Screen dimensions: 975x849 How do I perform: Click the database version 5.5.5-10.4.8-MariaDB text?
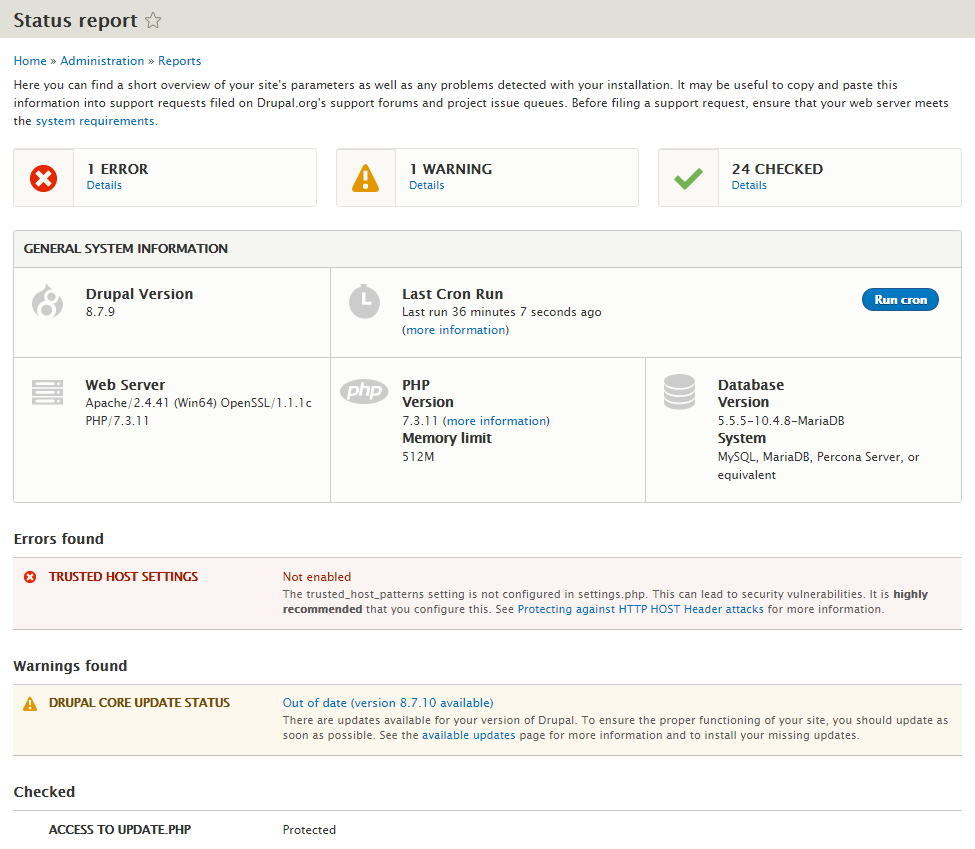781,421
